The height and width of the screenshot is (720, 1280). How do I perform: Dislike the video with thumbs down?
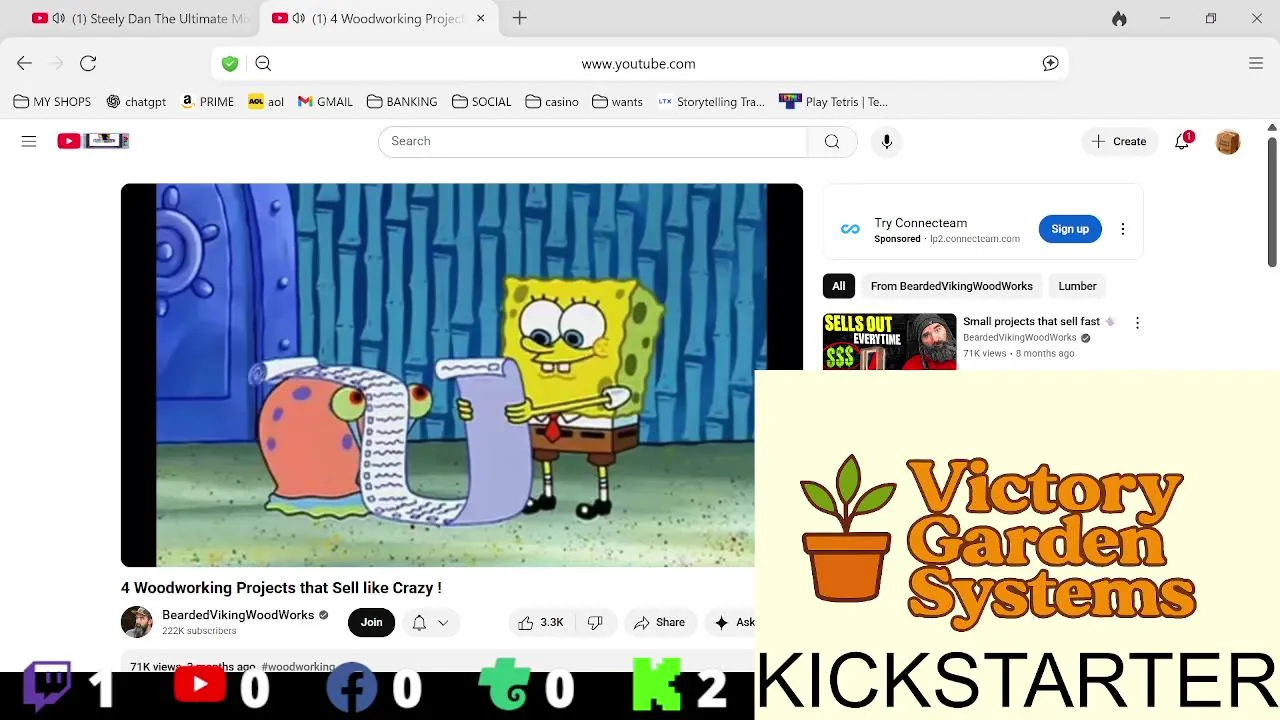point(595,622)
